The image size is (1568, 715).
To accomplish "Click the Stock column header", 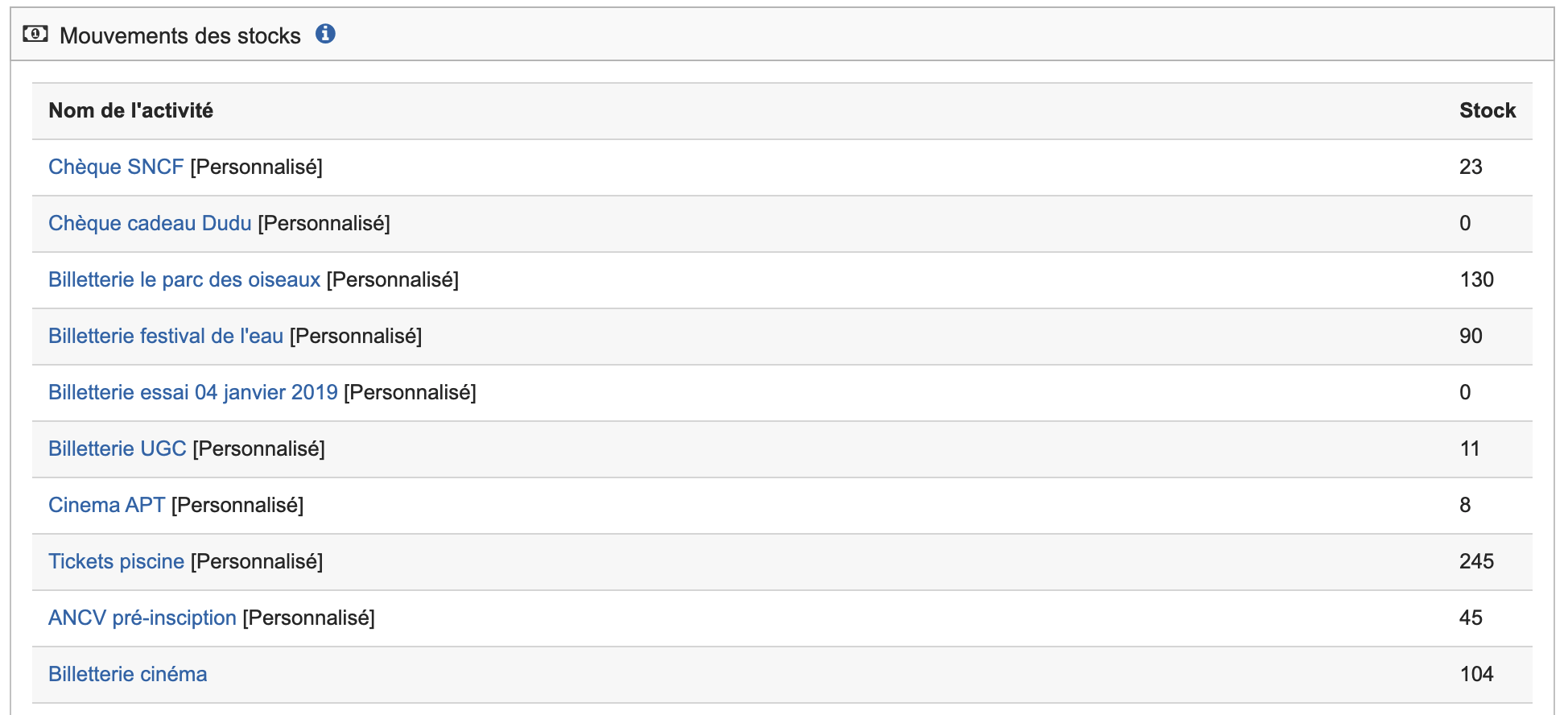I will [x=1487, y=110].
